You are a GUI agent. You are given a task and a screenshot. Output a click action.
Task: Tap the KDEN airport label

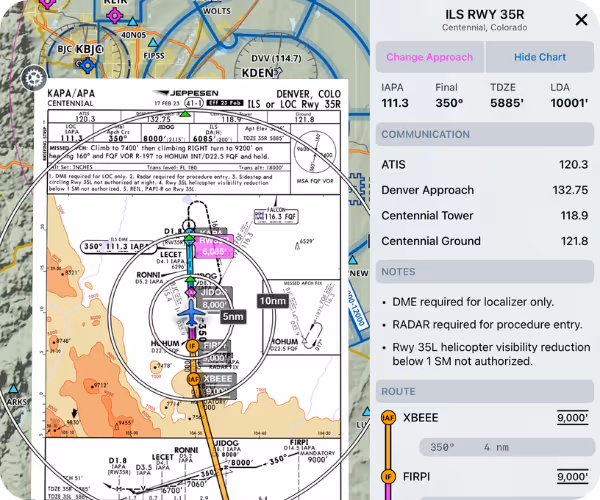[x=258, y=73]
